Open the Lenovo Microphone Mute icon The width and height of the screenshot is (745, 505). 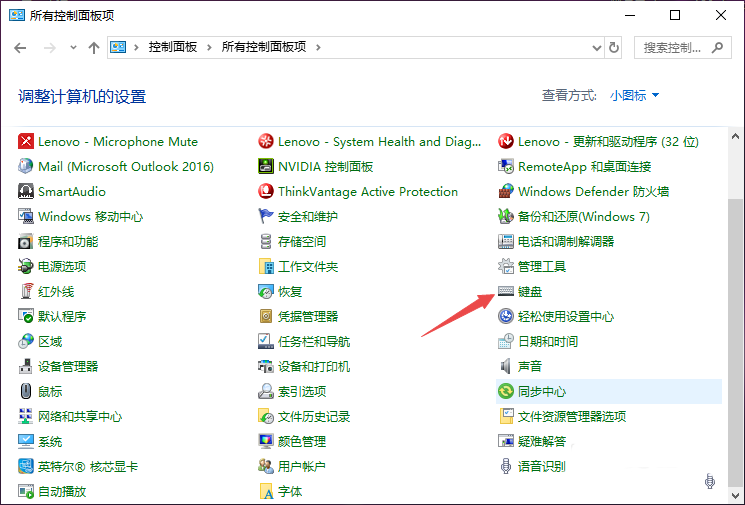click(26, 142)
